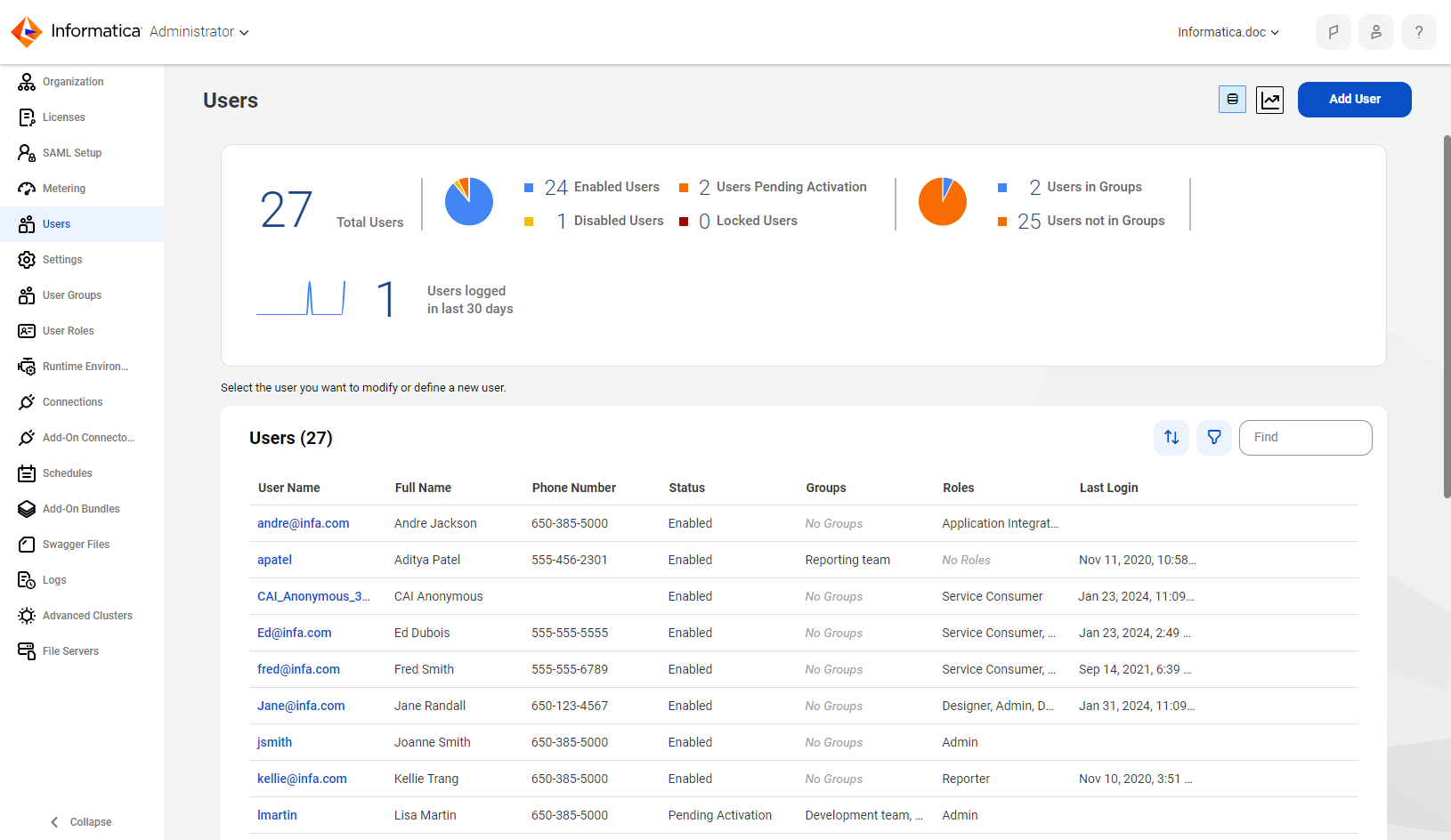Click the filter users icon

click(x=1214, y=438)
